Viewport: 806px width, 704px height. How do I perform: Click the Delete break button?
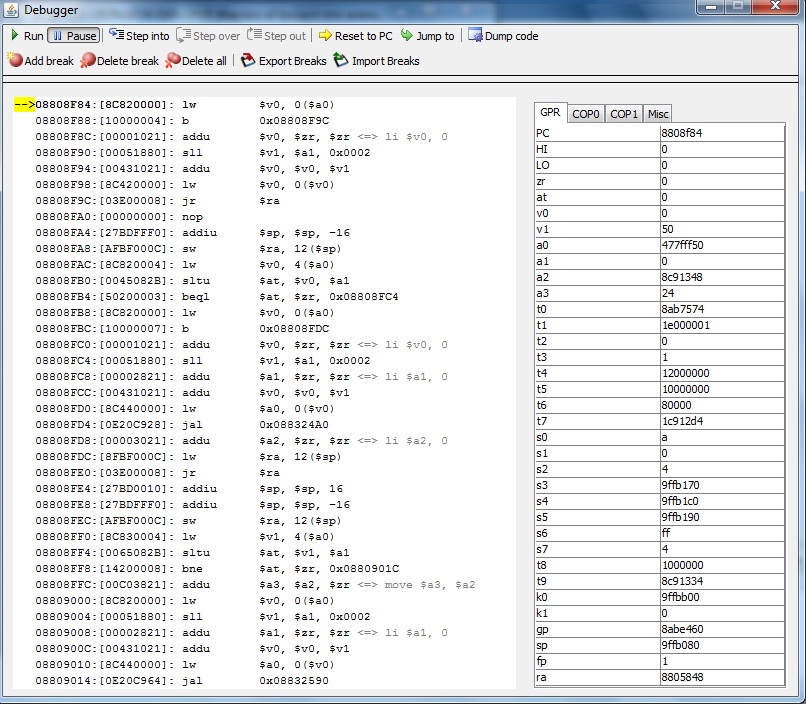119,61
